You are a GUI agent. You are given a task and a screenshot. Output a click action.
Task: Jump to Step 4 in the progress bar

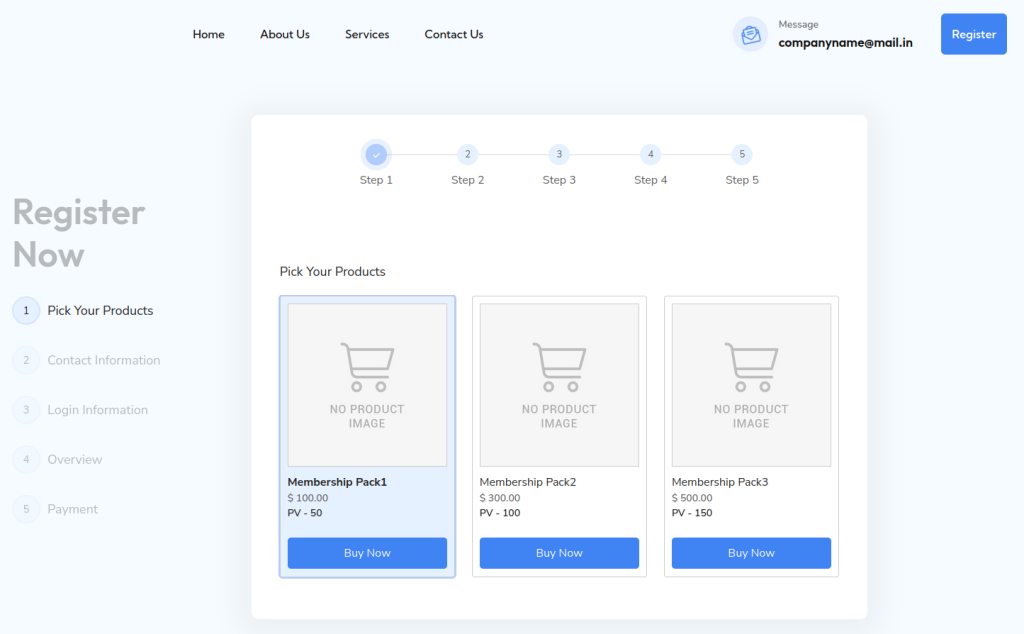[x=650, y=155]
